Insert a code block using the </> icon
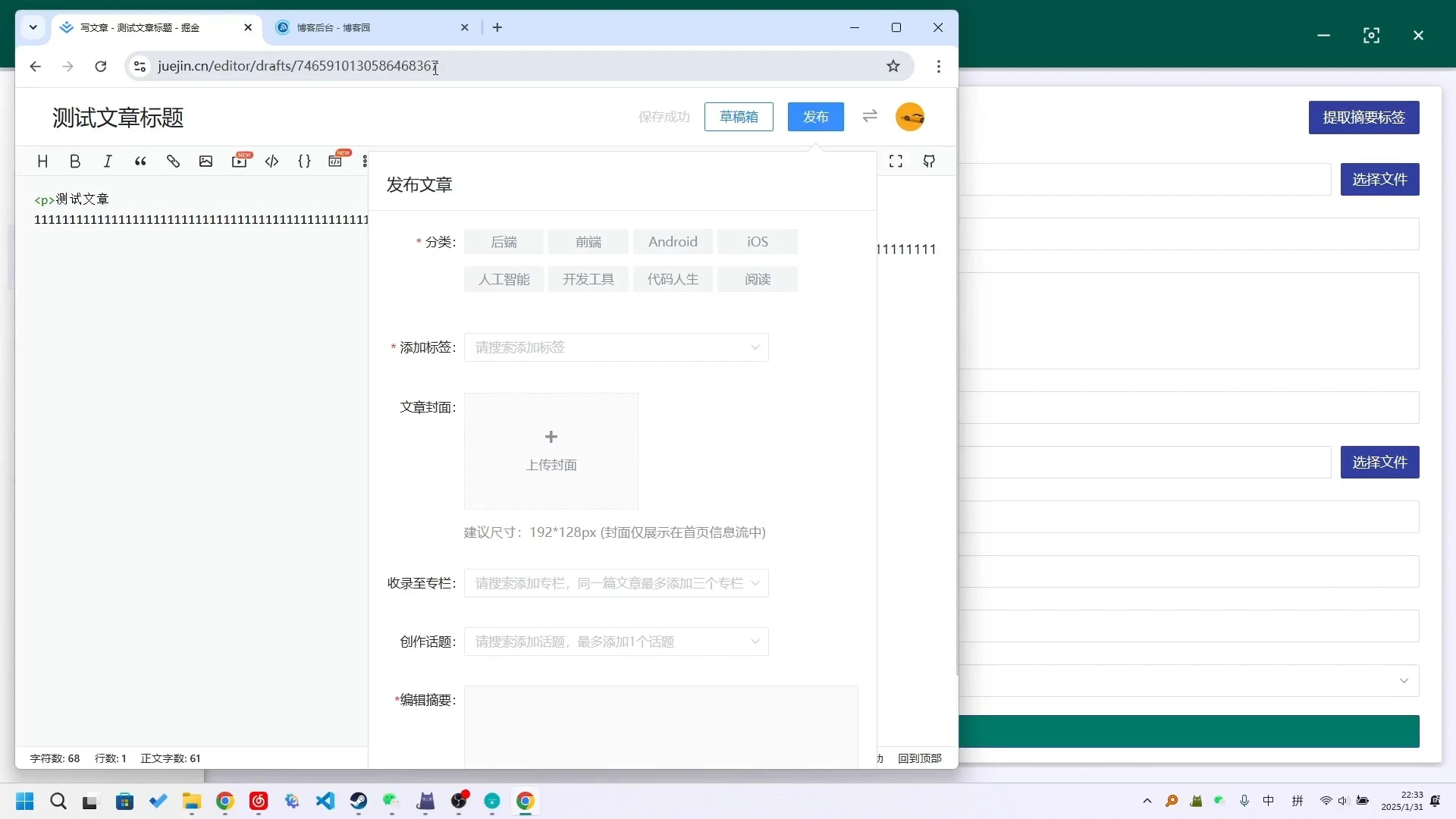 point(272,161)
